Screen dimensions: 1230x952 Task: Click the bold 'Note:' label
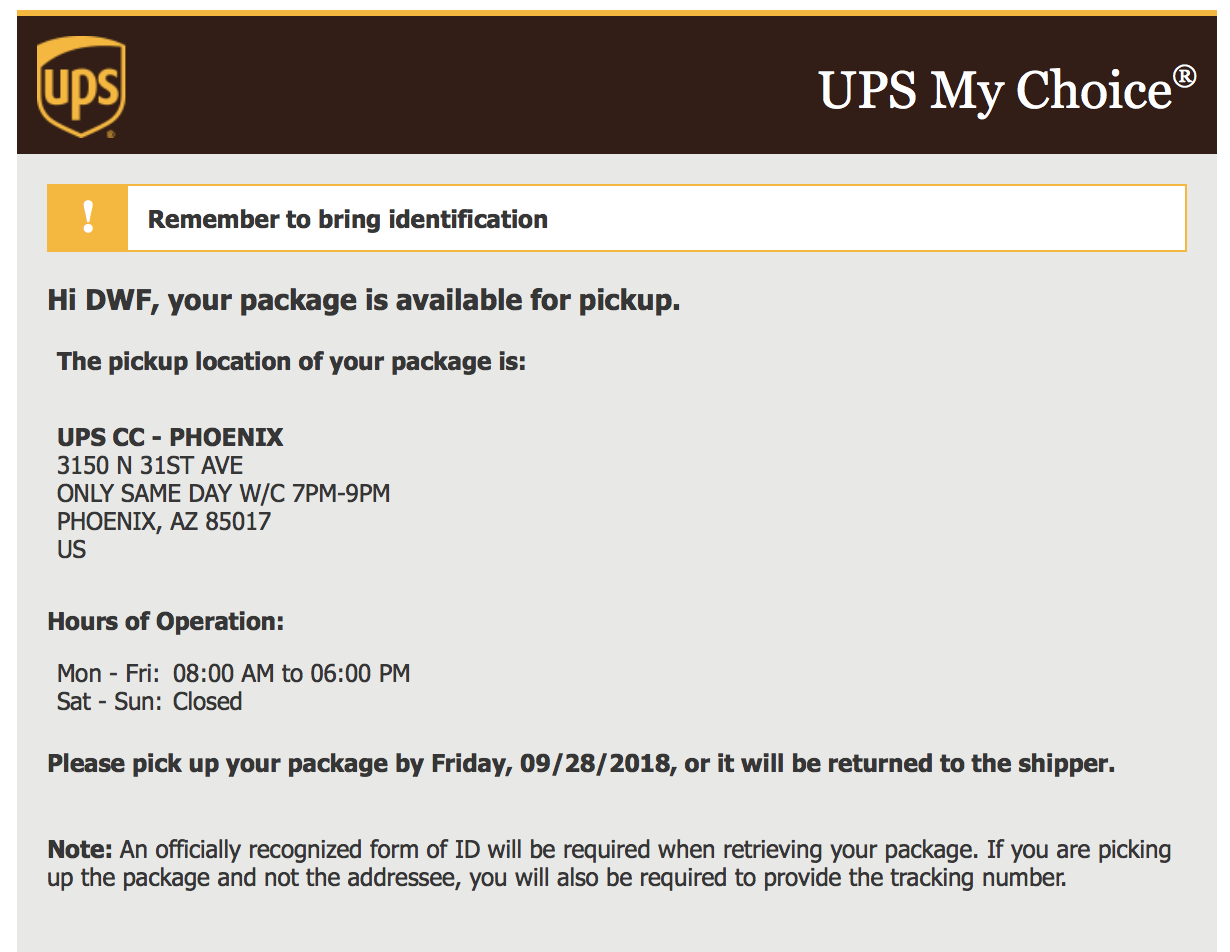click(81, 851)
